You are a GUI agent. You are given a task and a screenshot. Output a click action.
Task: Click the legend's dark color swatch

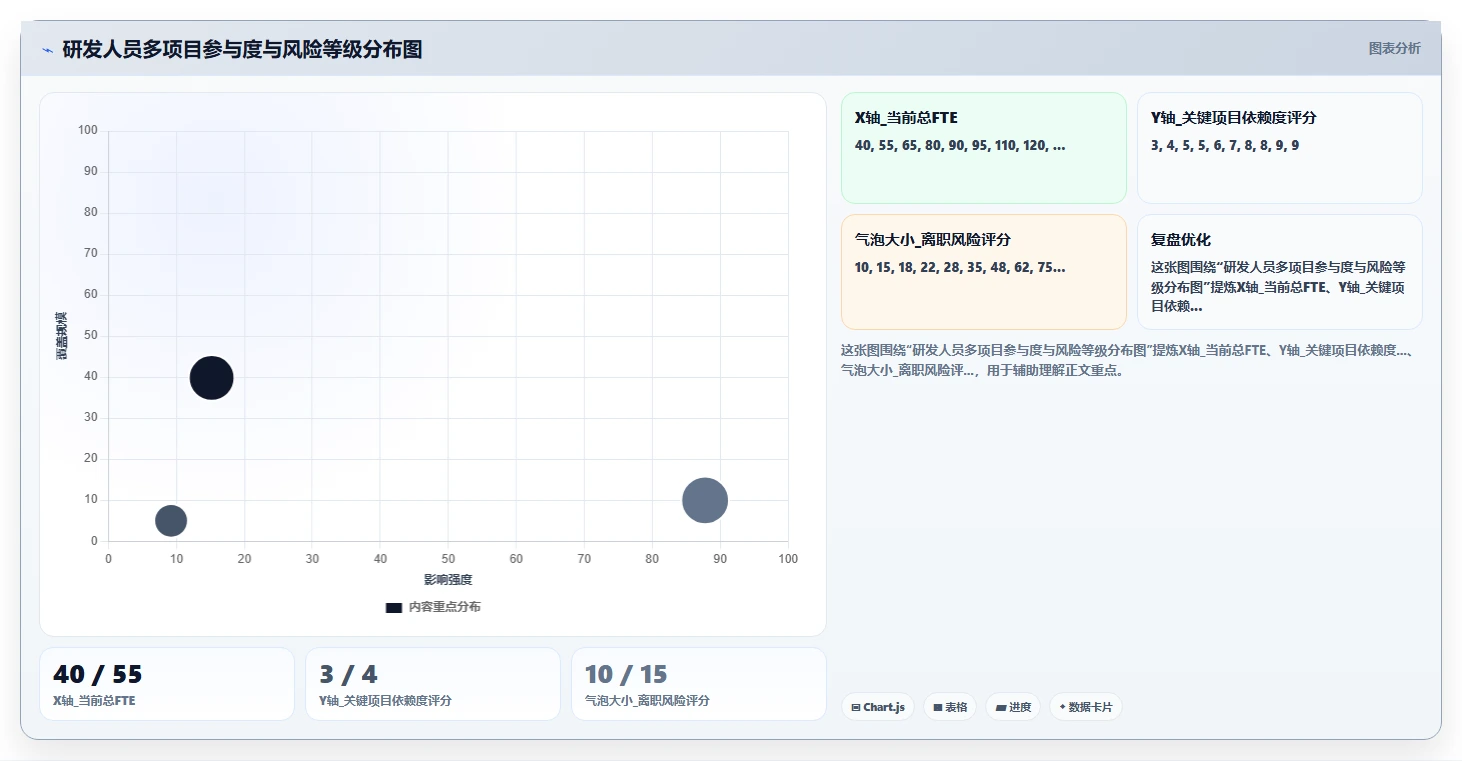(x=394, y=607)
